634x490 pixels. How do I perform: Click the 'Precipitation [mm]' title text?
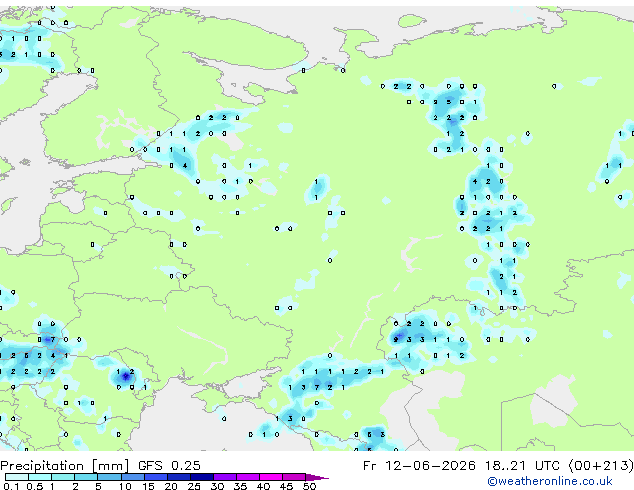click(65, 466)
